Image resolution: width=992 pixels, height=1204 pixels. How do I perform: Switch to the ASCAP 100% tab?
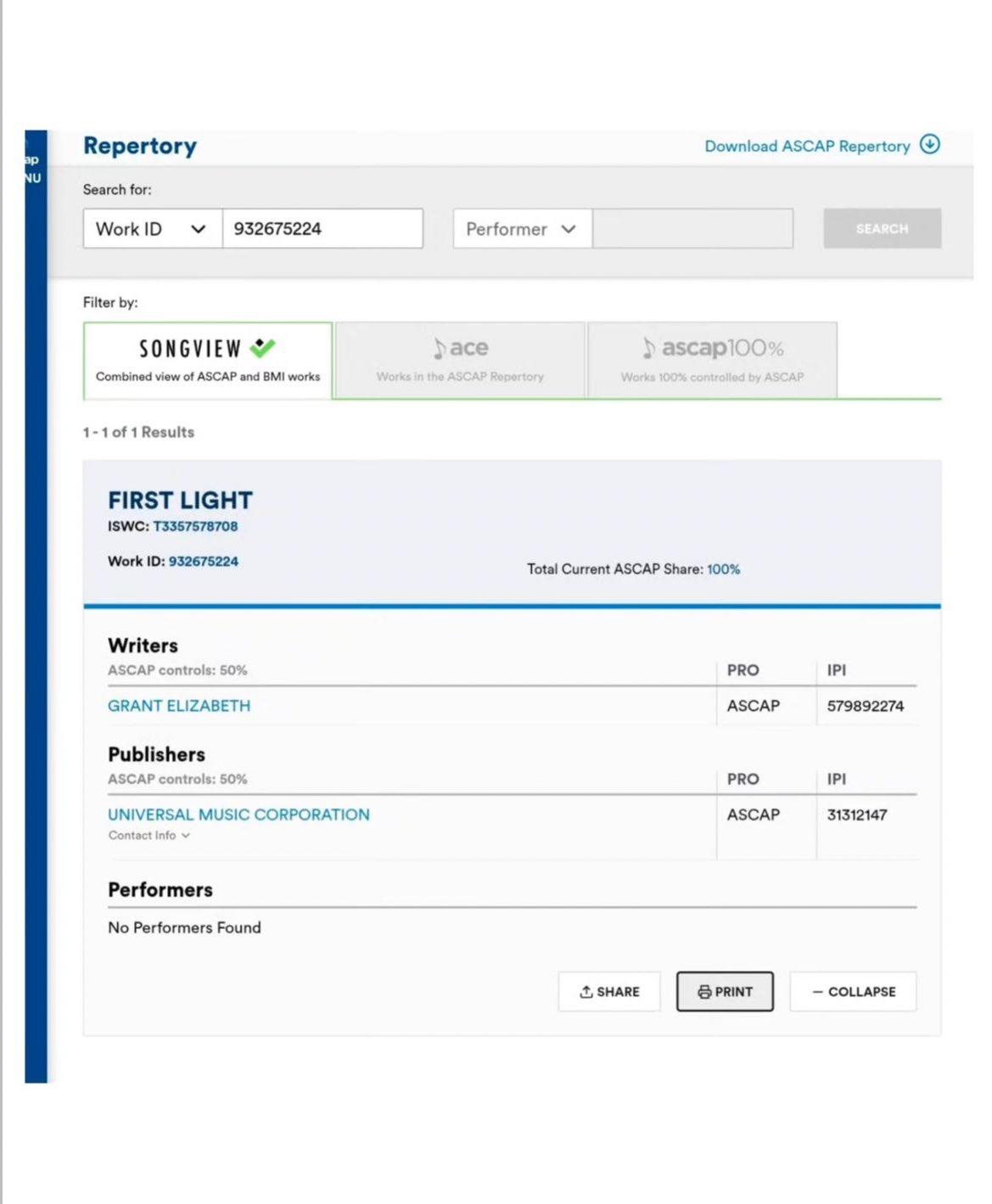(712, 361)
